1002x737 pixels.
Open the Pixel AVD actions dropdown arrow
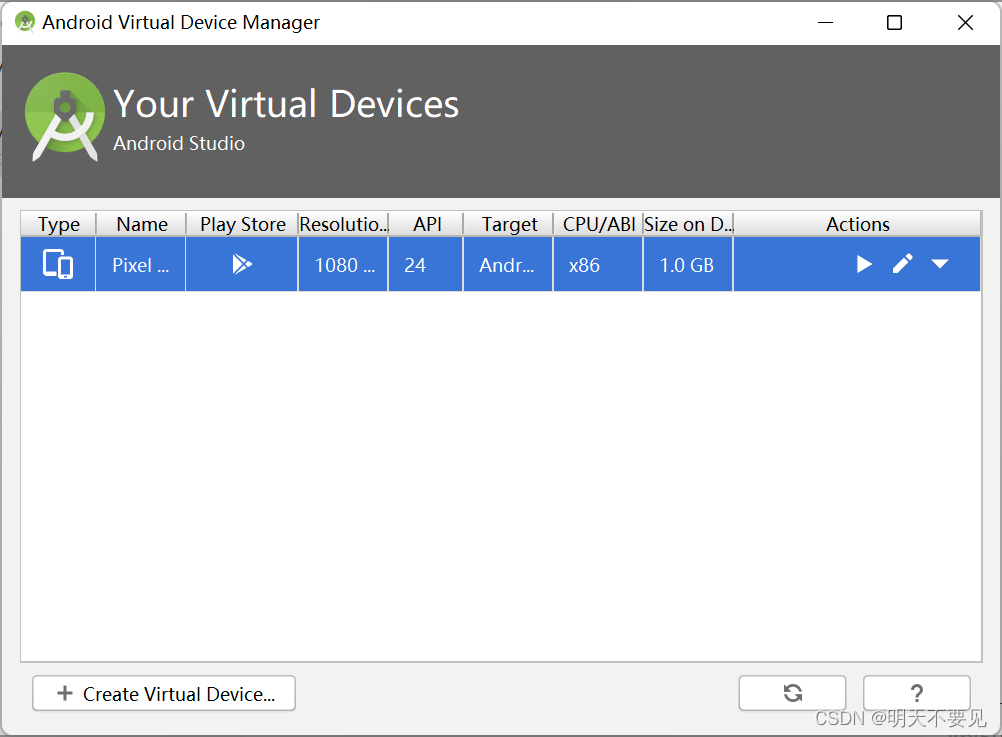coord(939,264)
